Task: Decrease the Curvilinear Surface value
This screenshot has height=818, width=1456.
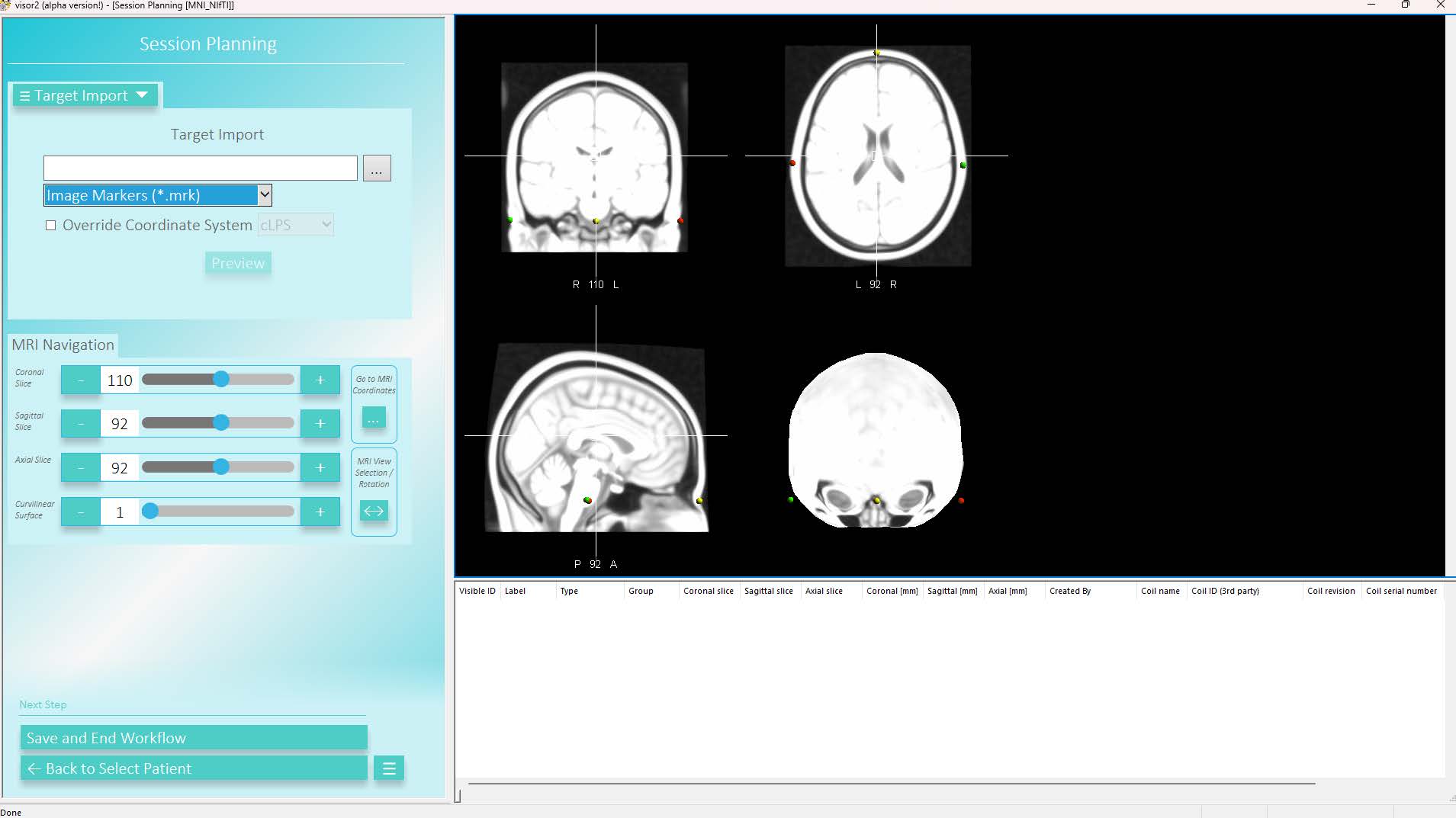Action: 81,512
